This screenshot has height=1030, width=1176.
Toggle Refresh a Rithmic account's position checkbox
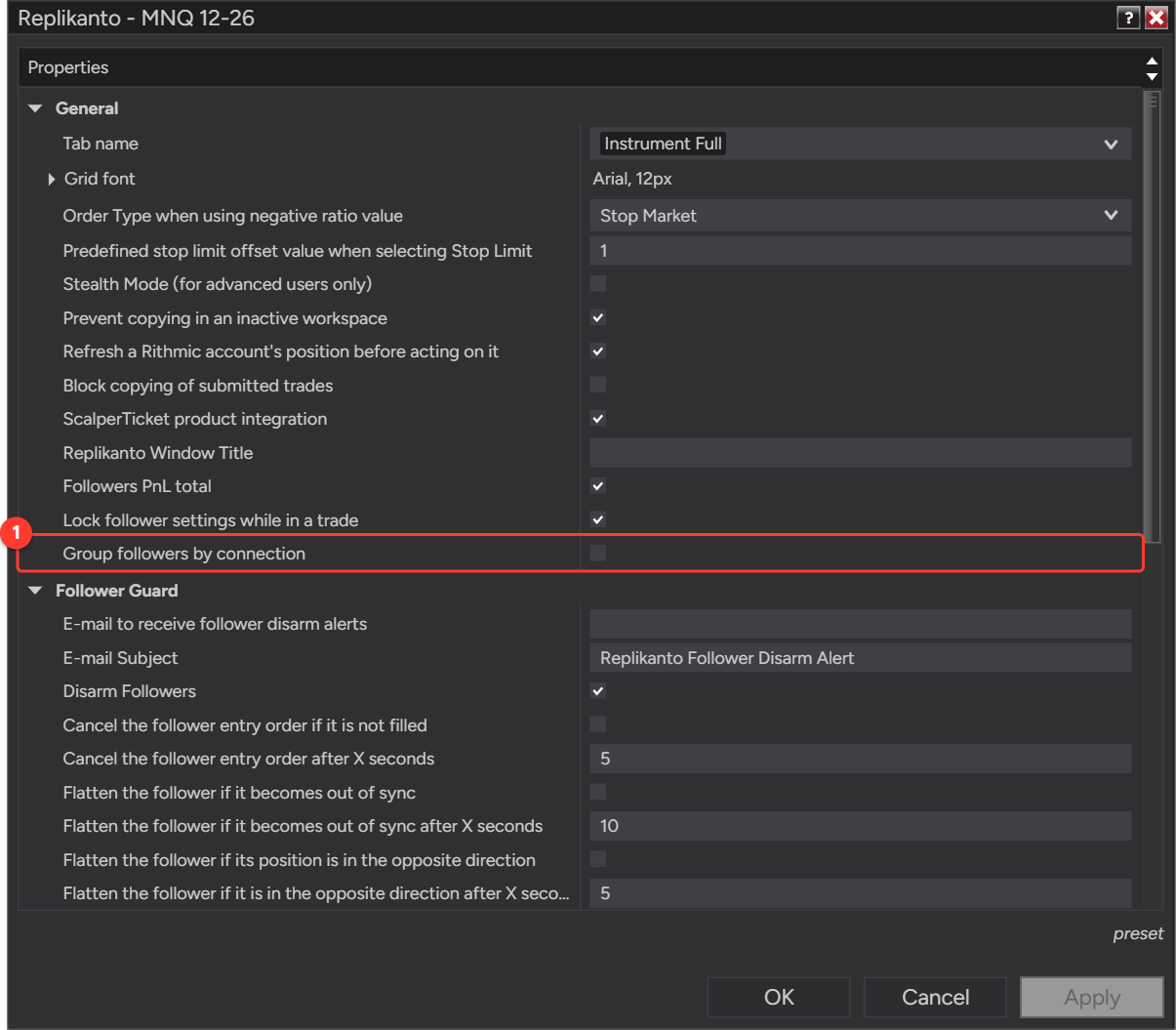[598, 350]
